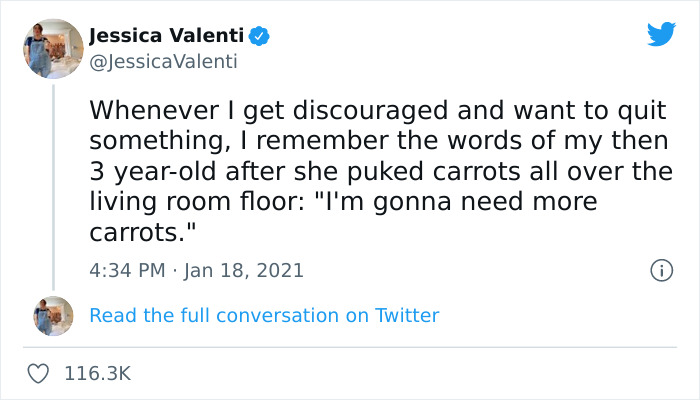Image resolution: width=700 pixels, height=400 pixels.
Task: Click the Jessica Valenti display name
Action: point(166,37)
